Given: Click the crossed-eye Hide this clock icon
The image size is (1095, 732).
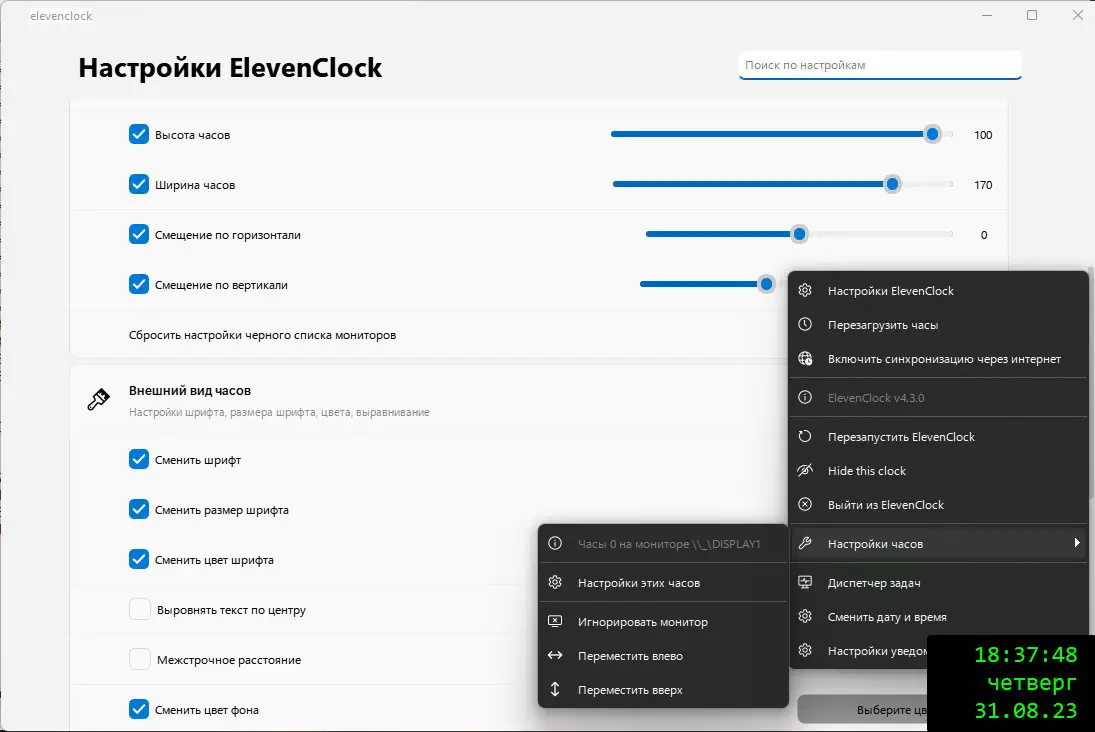Looking at the screenshot, I should [805, 471].
